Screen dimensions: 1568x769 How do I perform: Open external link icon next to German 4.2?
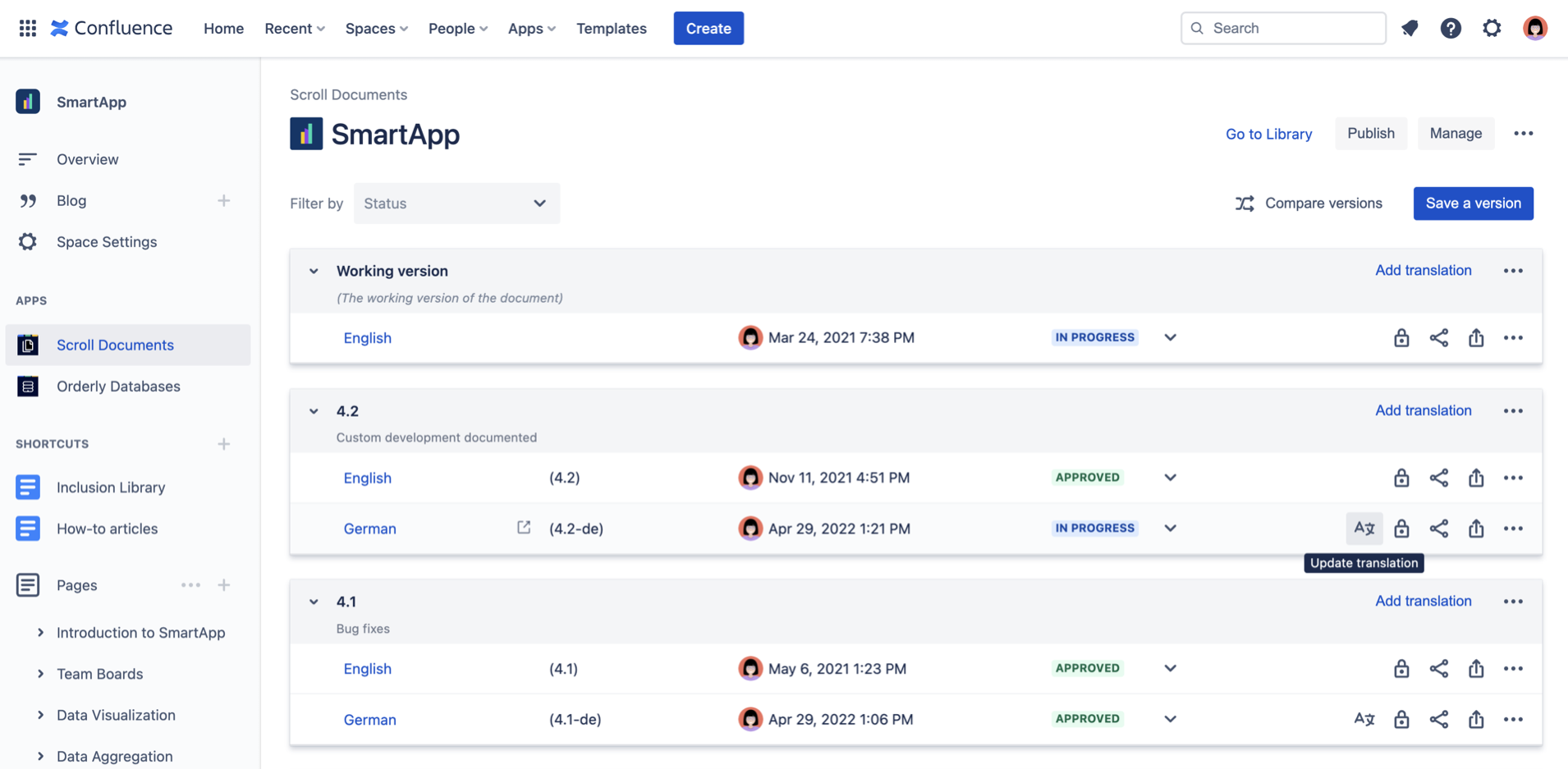524,528
